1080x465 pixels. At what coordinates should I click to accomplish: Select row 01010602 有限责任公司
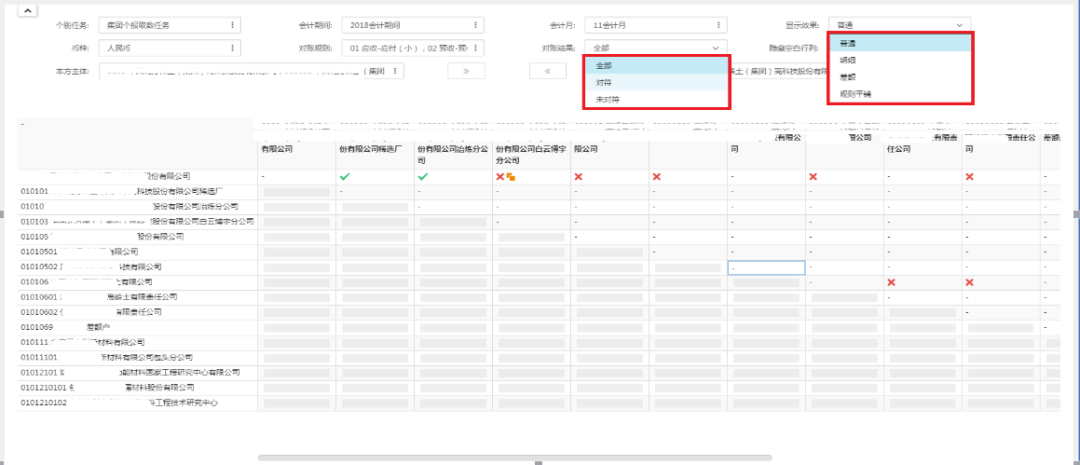pos(138,313)
